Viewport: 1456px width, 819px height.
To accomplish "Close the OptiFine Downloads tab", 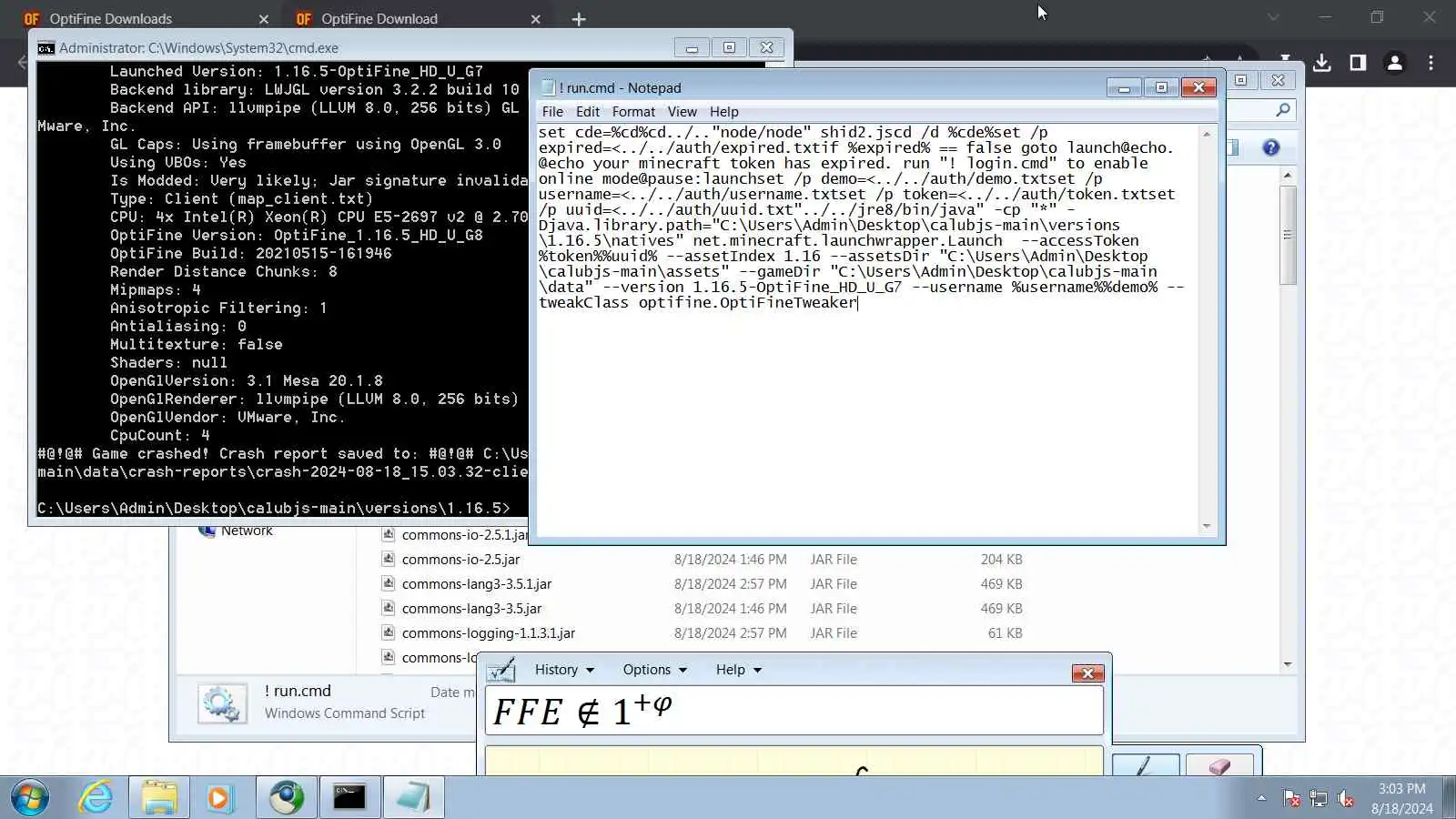I will tap(263, 19).
